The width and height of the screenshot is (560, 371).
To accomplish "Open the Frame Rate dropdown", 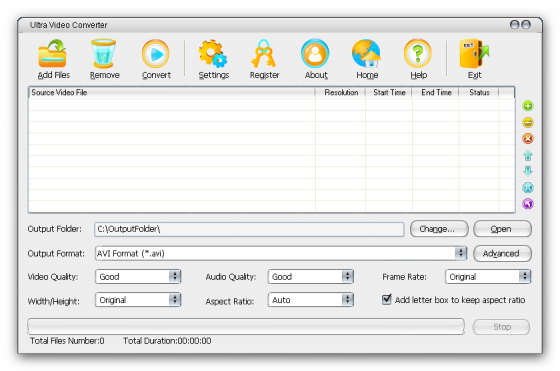I will 525,276.
